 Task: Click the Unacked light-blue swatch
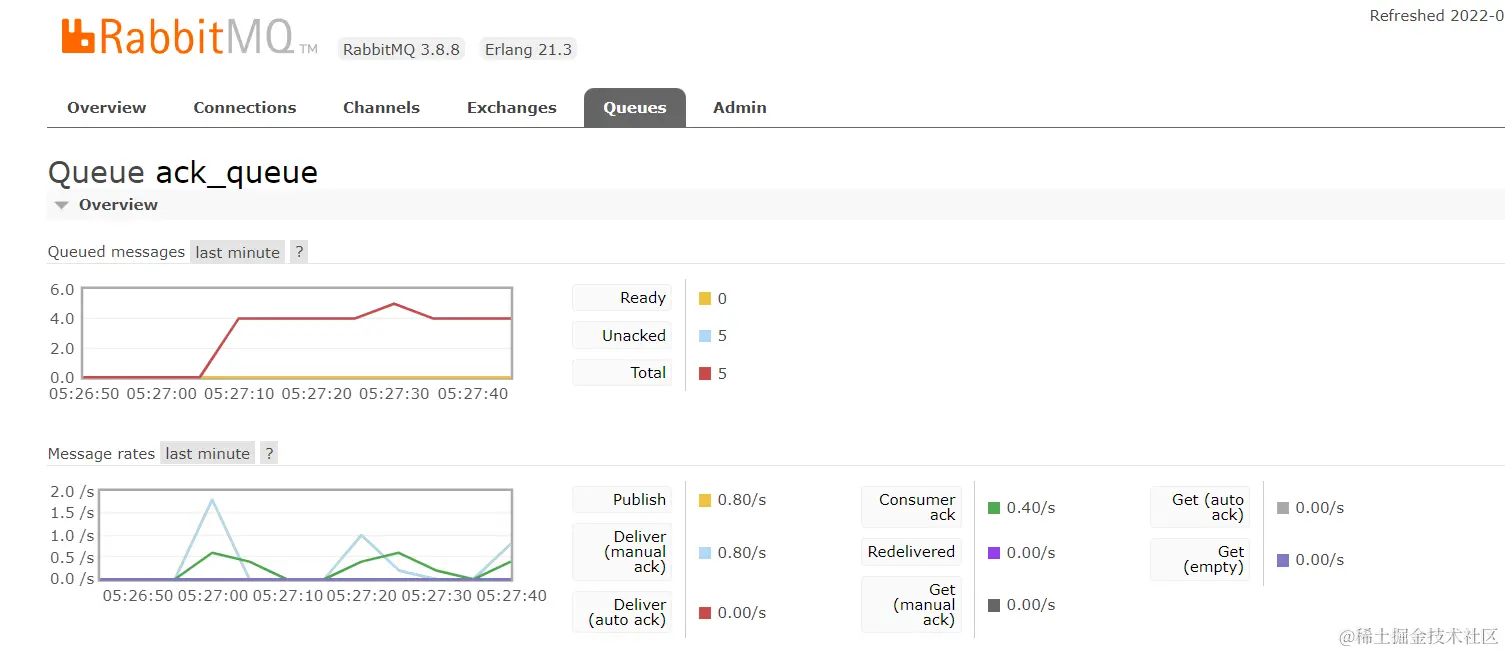point(705,336)
